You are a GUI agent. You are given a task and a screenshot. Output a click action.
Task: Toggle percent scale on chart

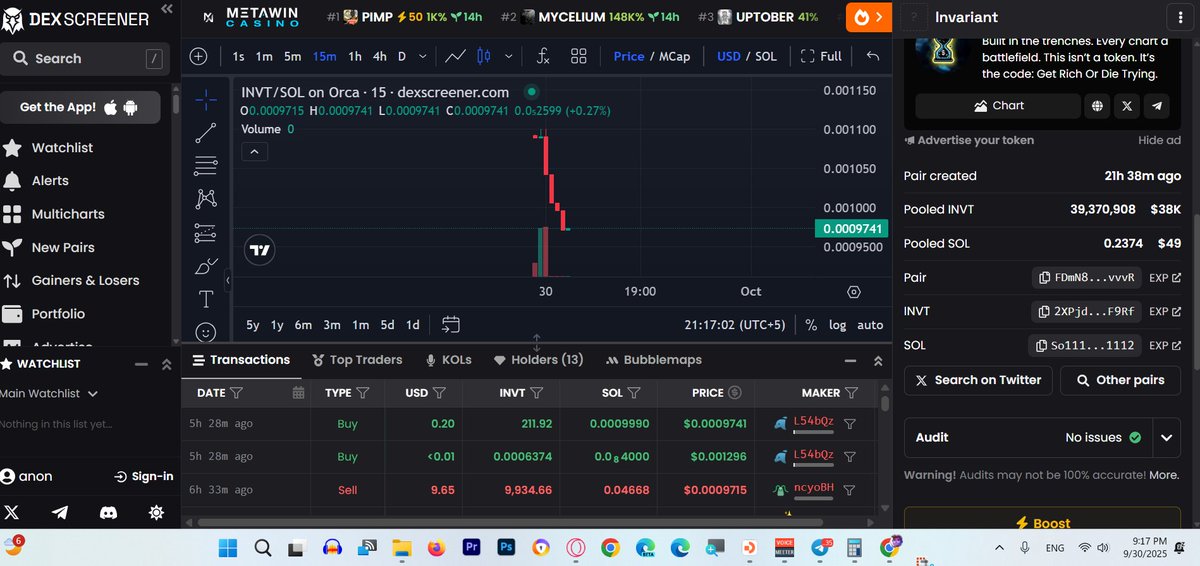point(811,325)
